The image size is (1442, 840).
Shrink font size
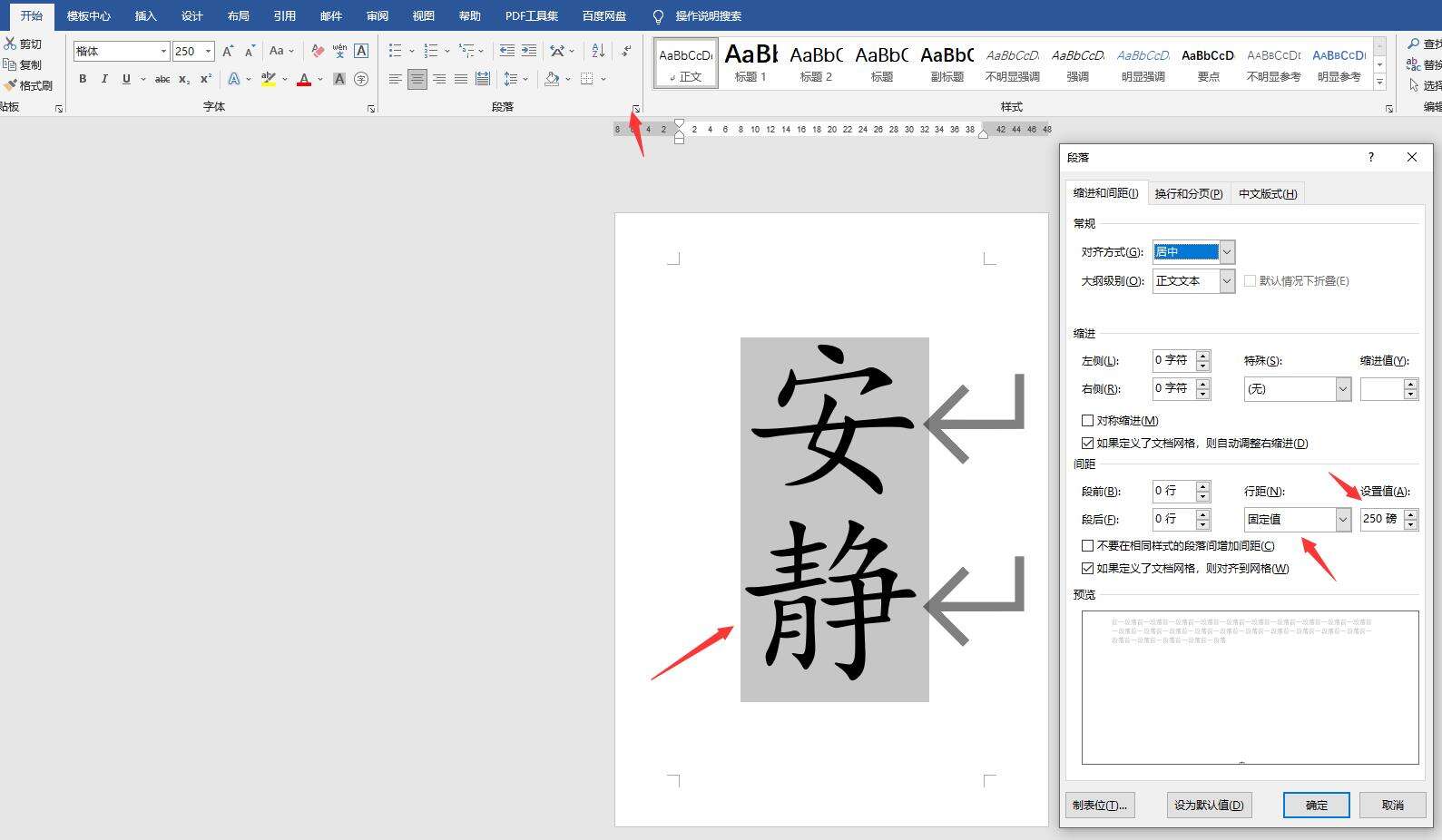tap(250, 51)
